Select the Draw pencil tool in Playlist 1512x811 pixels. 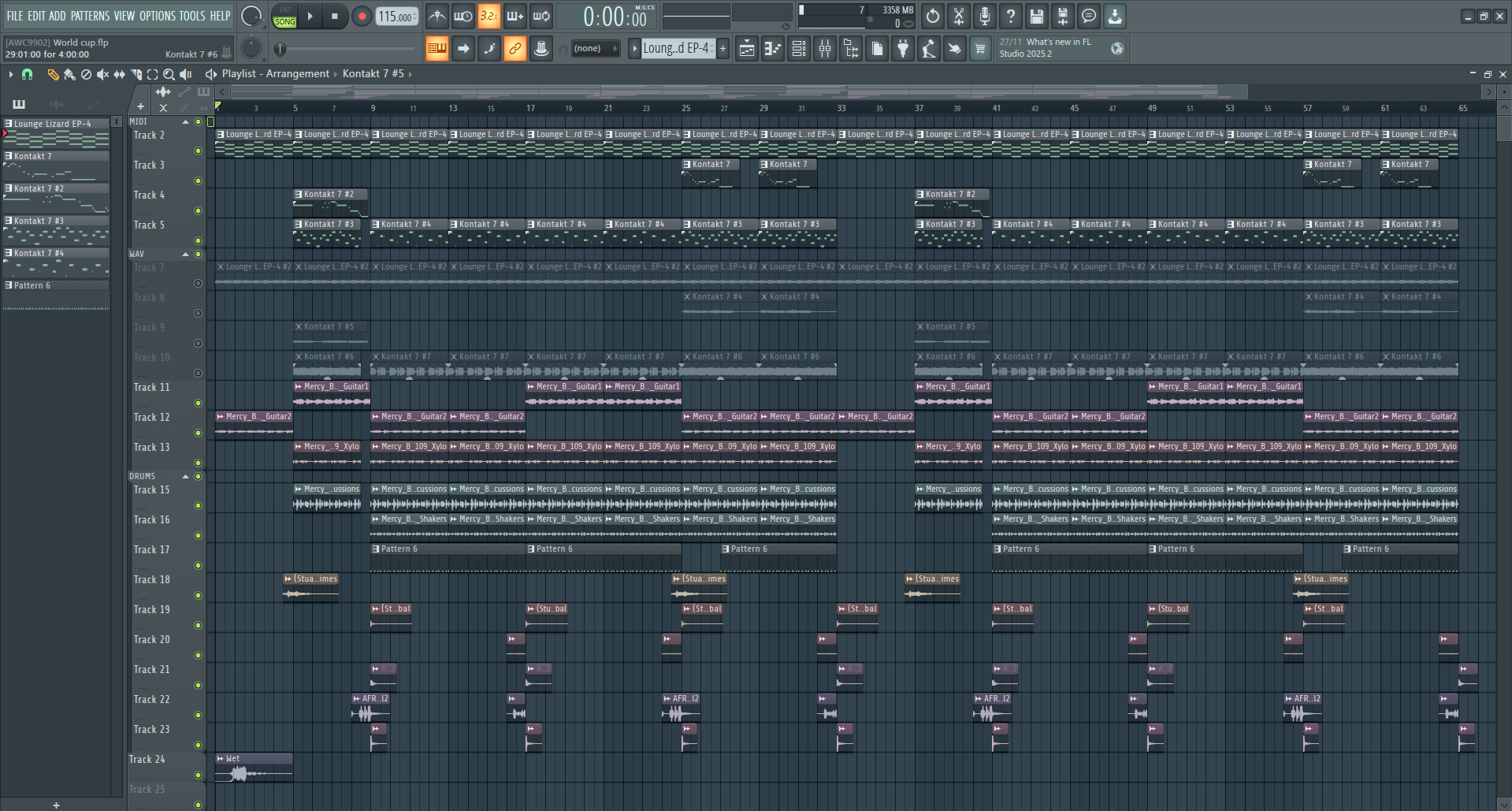coord(53,74)
